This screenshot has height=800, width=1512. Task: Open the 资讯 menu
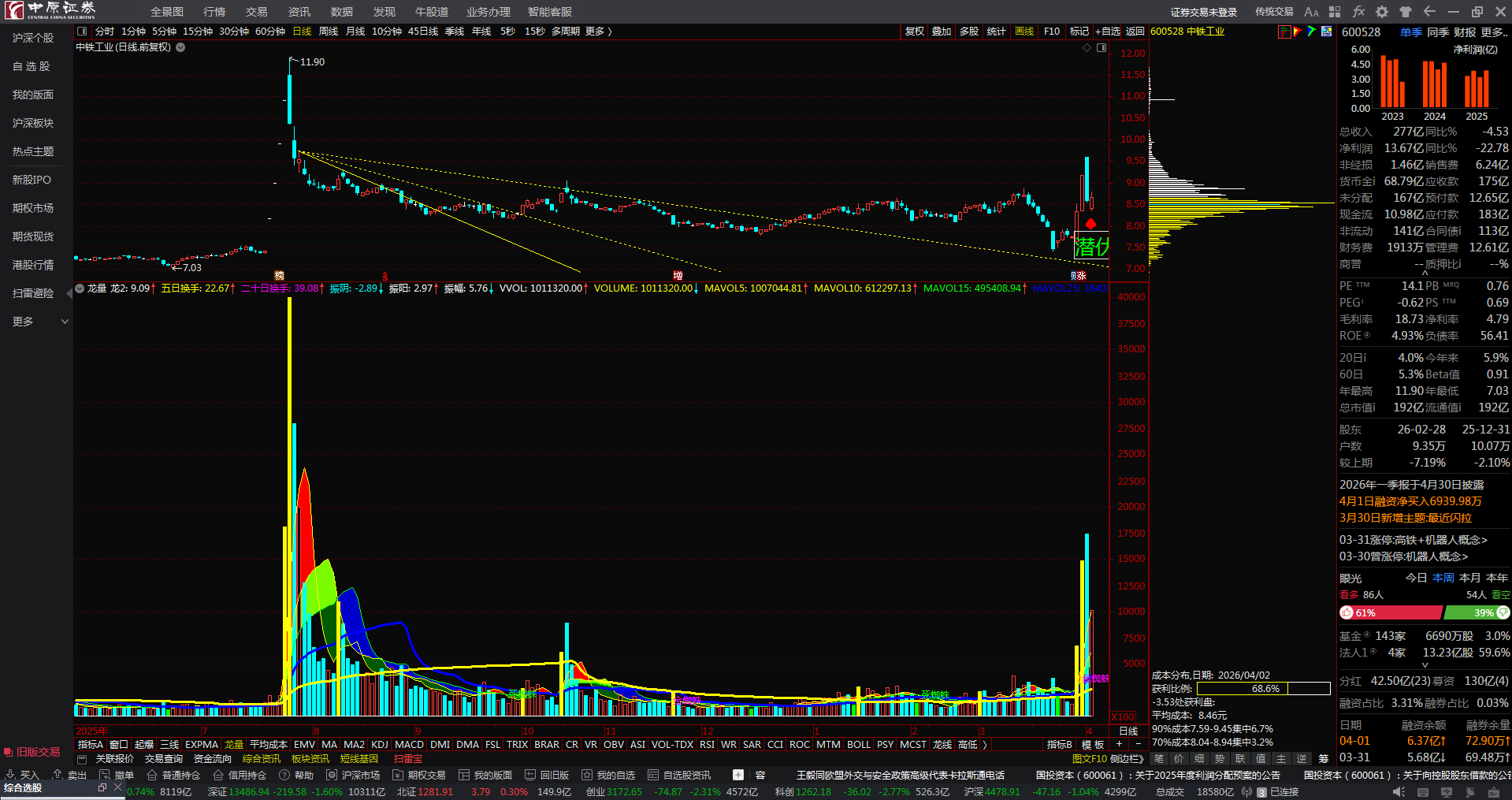pos(299,12)
